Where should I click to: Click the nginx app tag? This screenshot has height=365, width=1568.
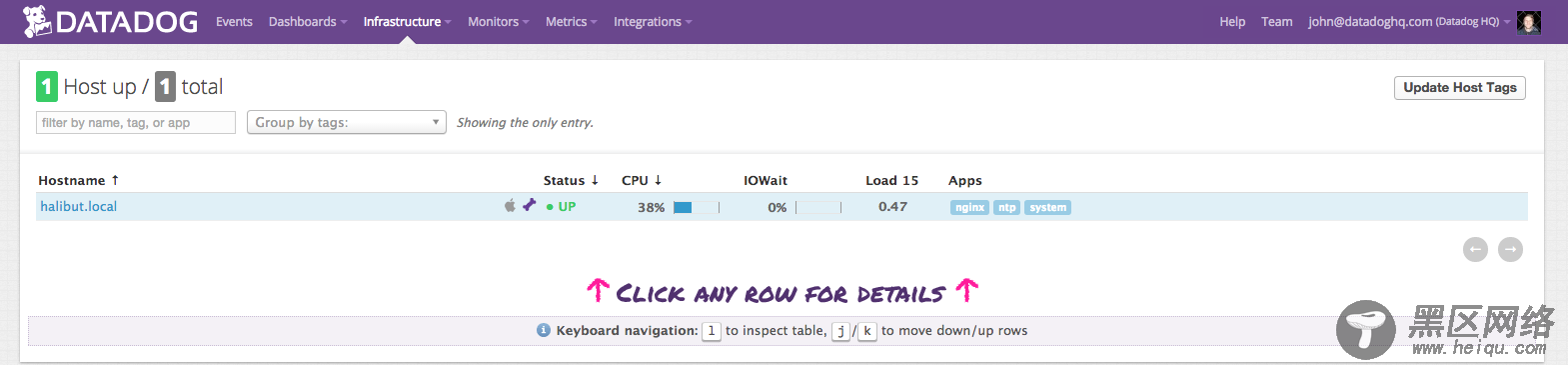click(x=969, y=208)
